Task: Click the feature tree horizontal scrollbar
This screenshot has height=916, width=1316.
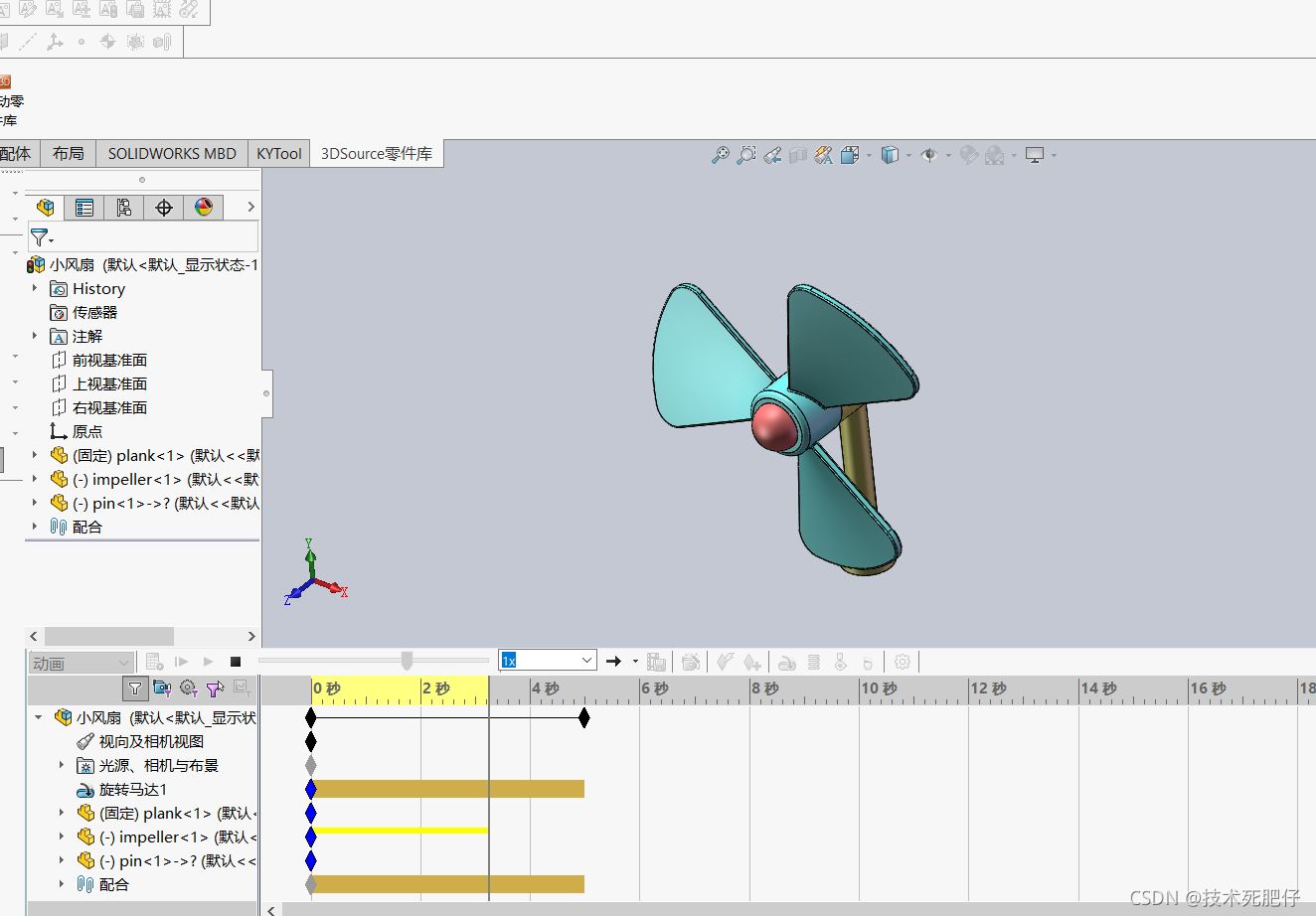Action: pos(109,636)
